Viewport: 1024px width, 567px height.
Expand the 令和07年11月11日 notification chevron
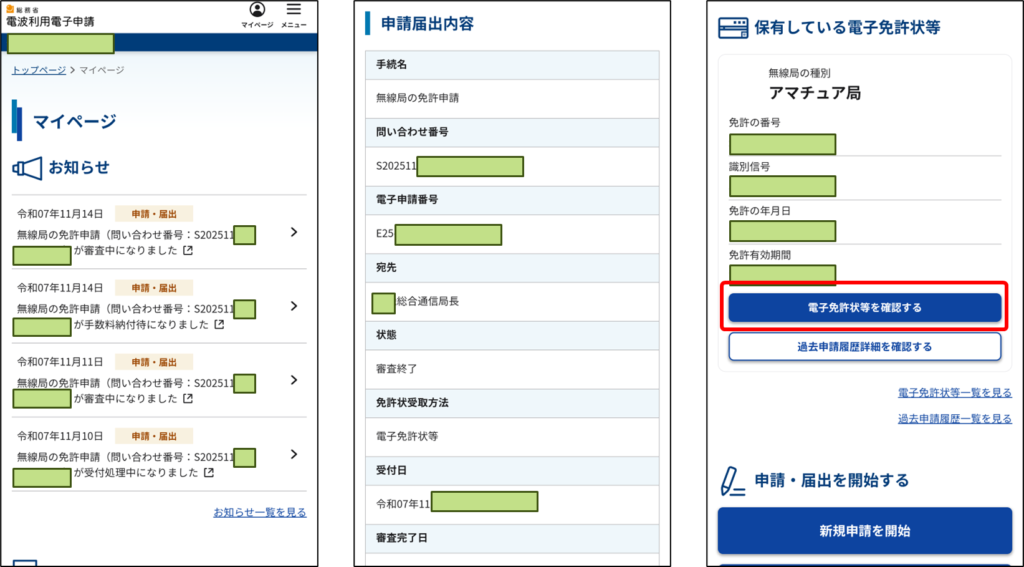pos(293,380)
